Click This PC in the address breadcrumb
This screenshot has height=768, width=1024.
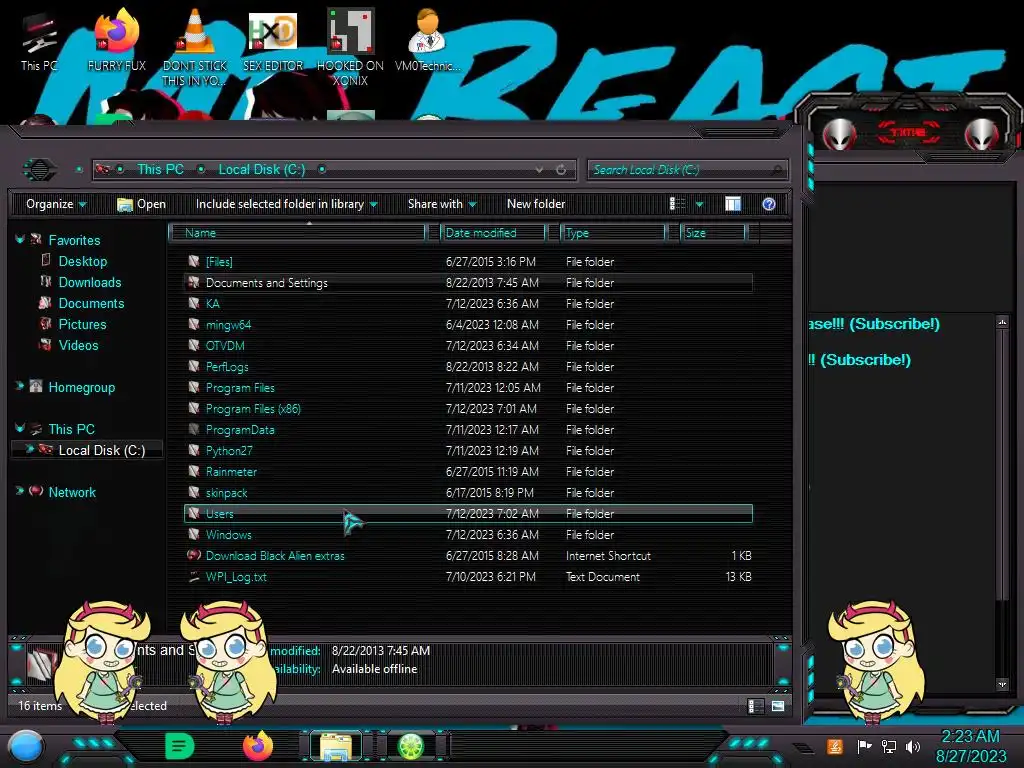[x=160, y=170]
